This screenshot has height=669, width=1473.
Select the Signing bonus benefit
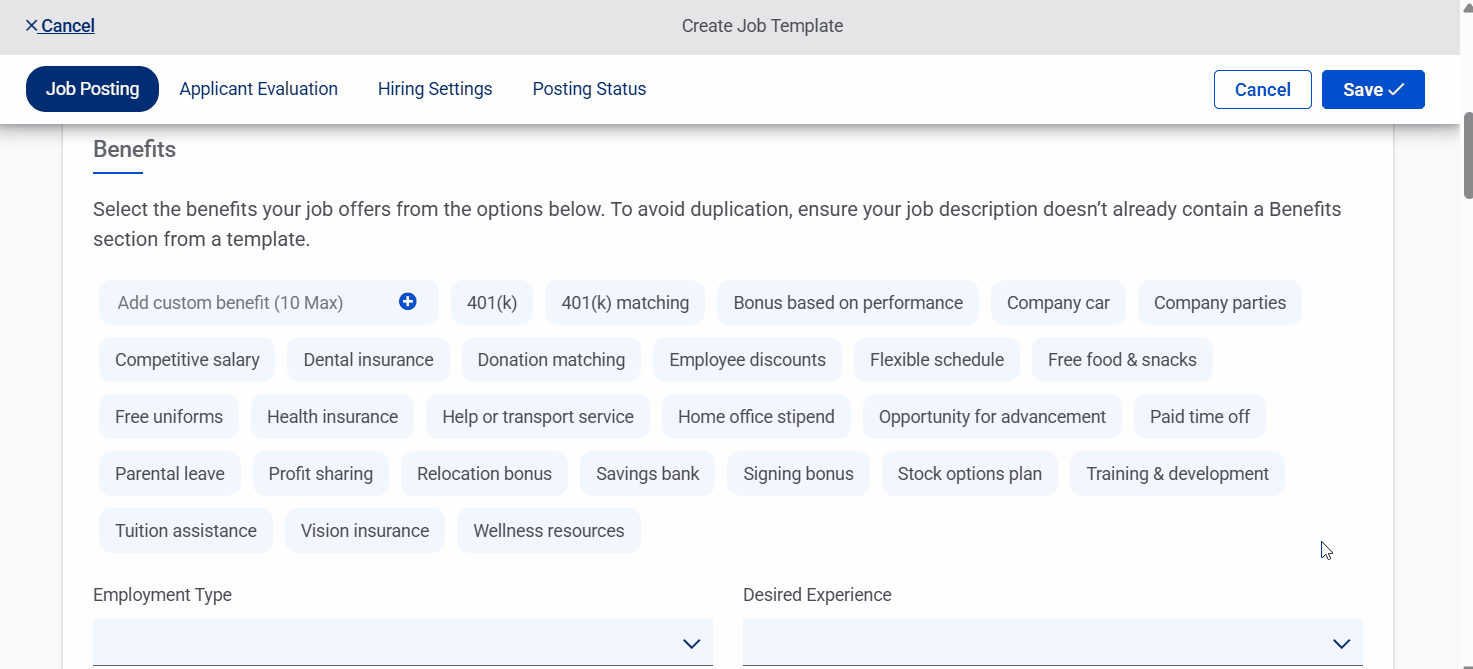pyautogui.click(x=798, y=473)
